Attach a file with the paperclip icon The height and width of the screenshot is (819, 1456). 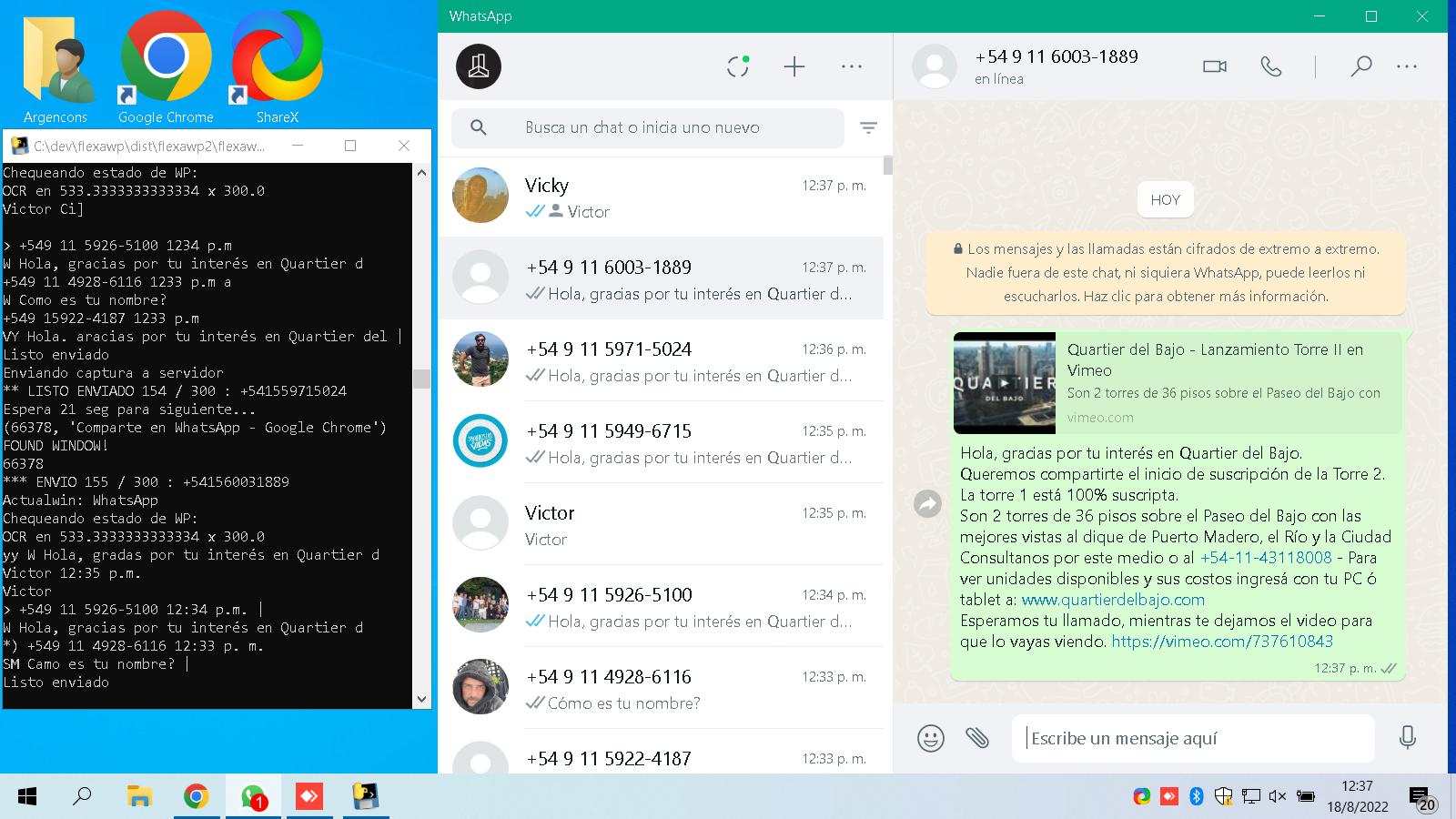tap(977, 738)
